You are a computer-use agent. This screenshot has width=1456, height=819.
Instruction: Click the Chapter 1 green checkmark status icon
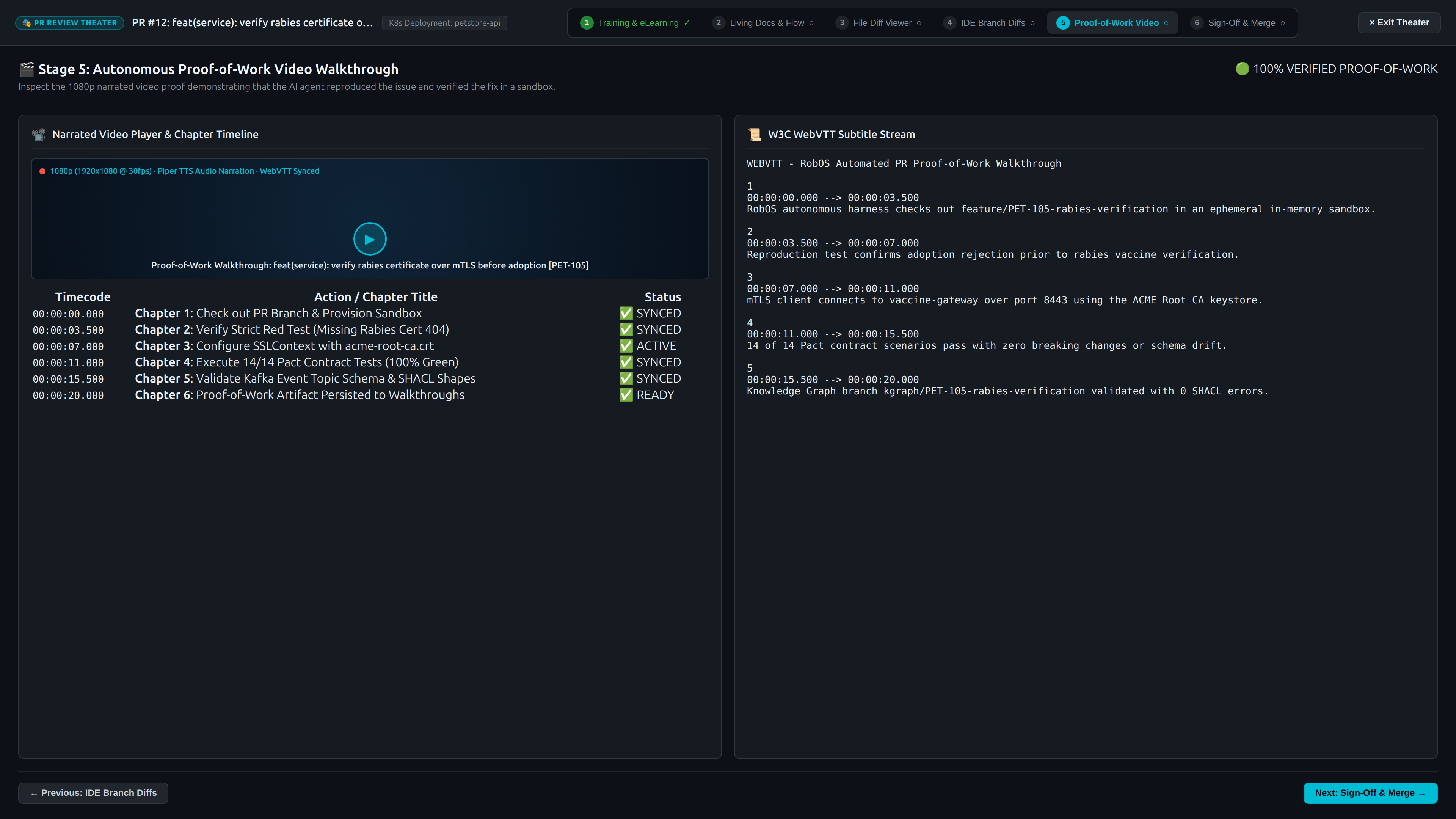point(626,313)
